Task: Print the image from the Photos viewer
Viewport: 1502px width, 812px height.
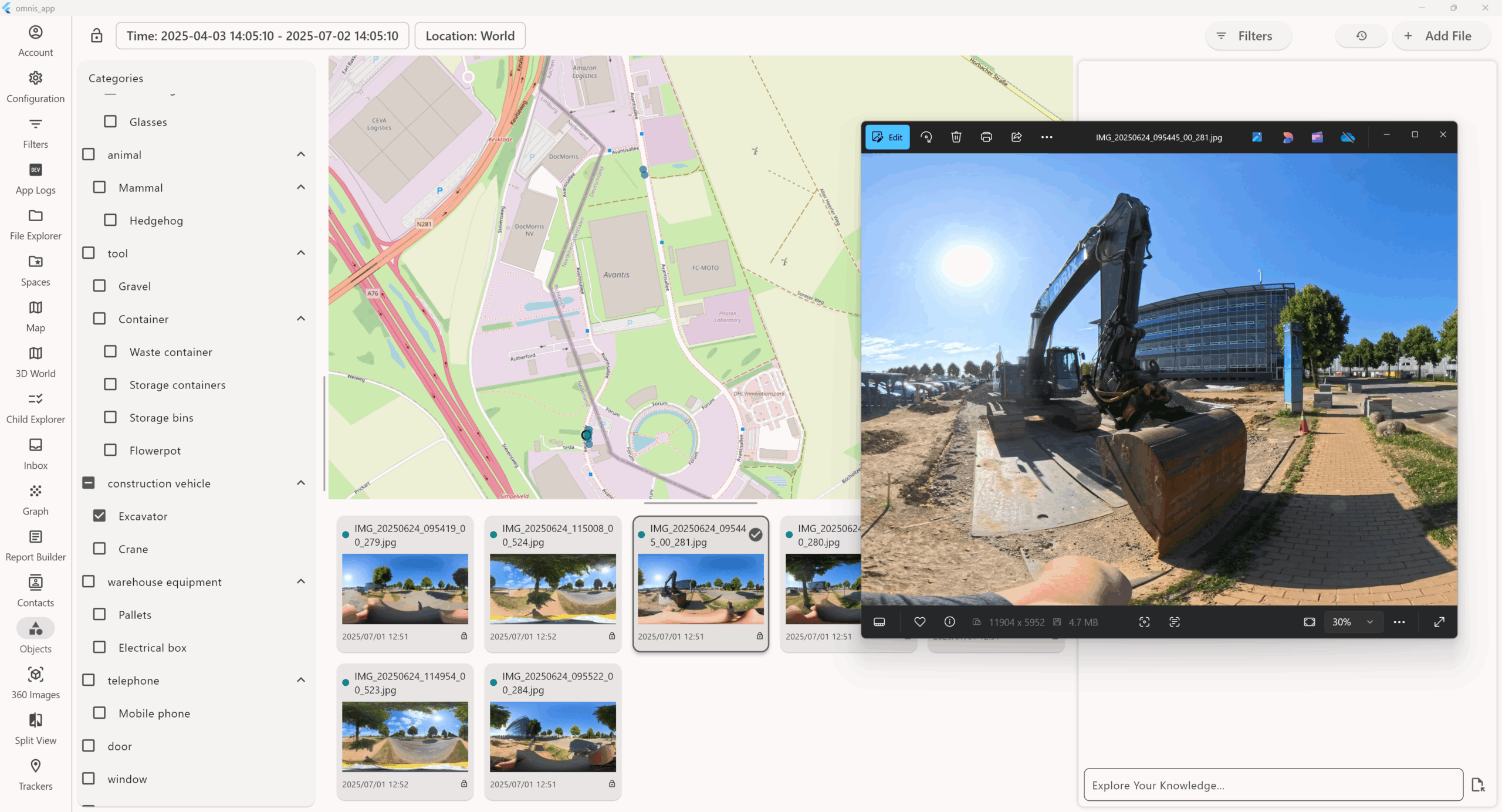Action: (x=986, y=137)
